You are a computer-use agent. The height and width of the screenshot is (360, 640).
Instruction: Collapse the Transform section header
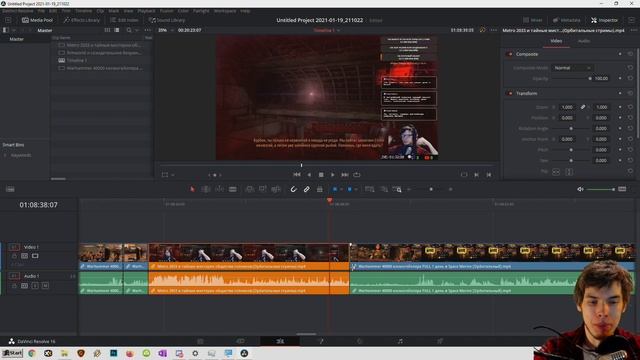coord(527,93)
